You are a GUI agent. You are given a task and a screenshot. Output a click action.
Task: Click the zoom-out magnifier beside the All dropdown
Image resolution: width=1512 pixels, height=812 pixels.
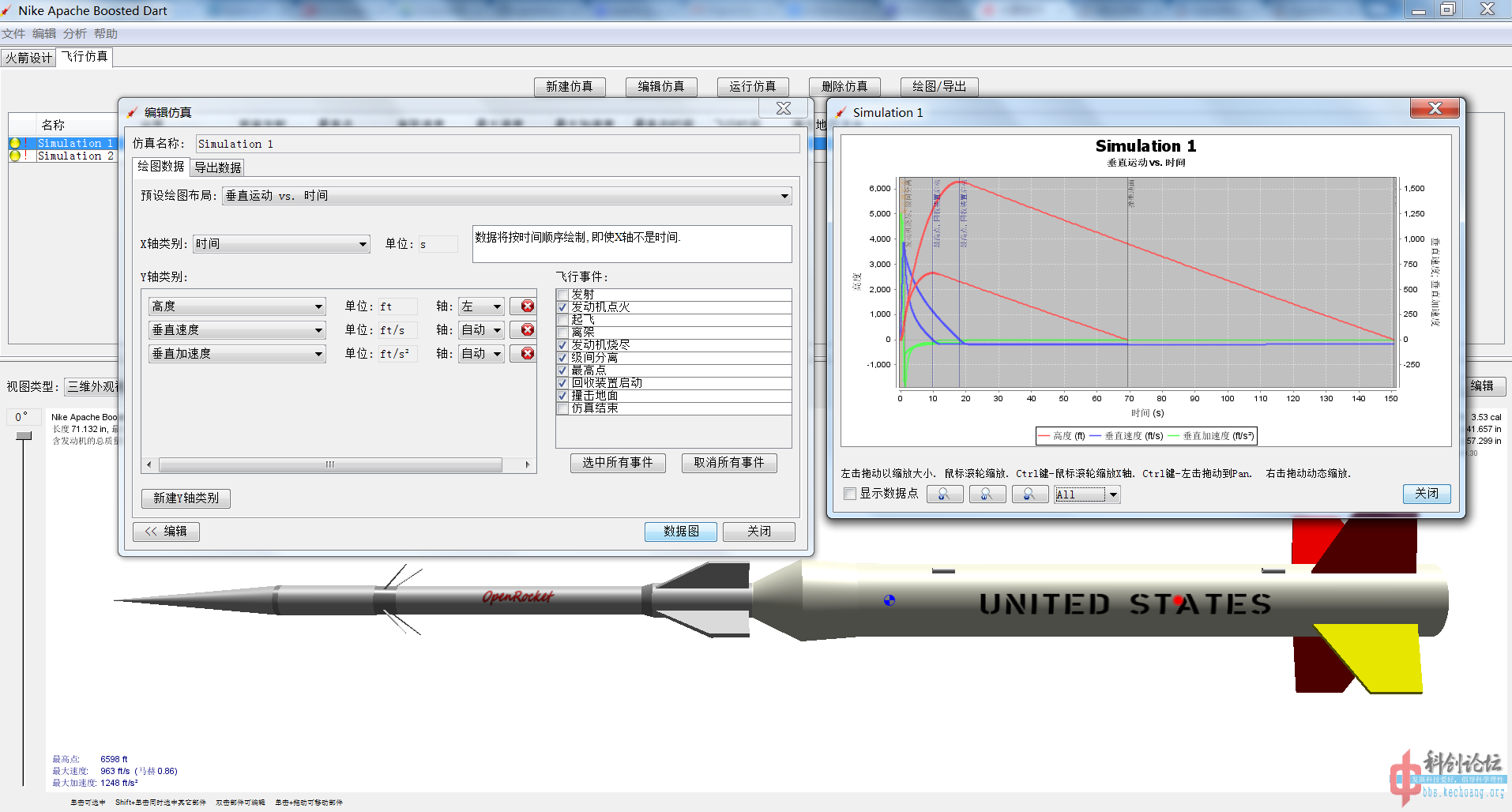pos(1030,494)
